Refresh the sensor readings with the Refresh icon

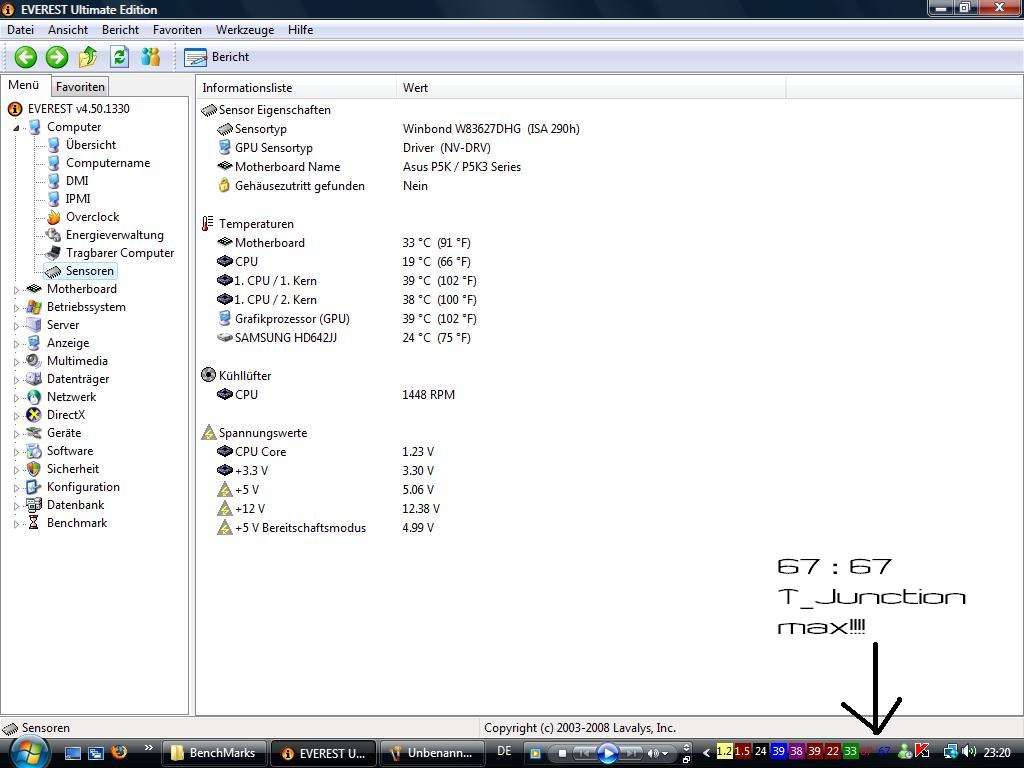[120, 57]
